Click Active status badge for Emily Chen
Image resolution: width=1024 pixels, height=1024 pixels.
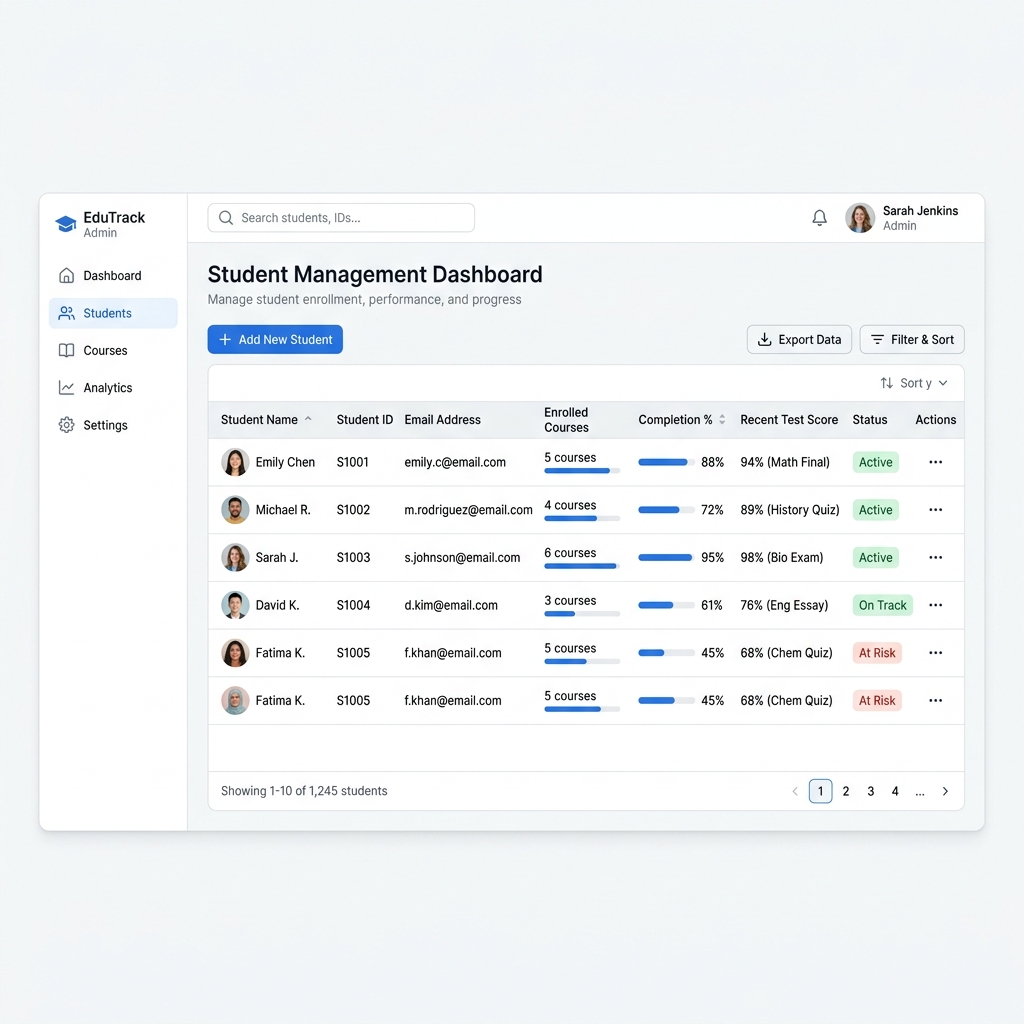click(x=876, y=462)
